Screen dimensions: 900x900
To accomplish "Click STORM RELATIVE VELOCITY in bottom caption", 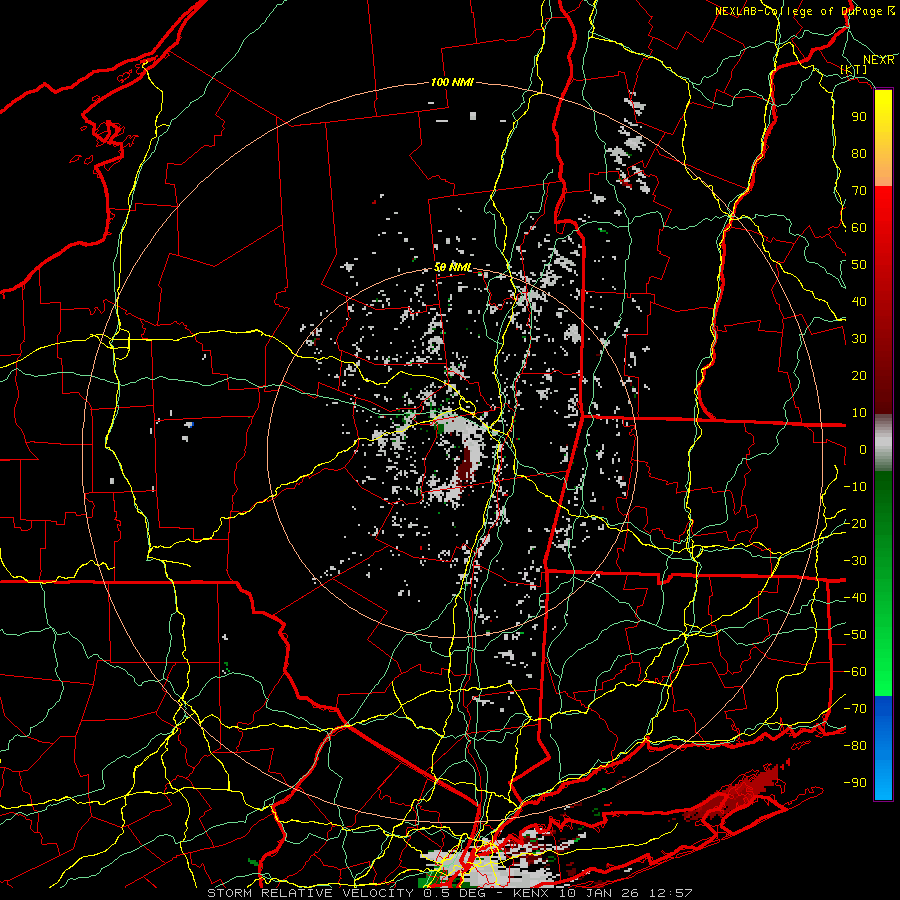I will point(309,893).
